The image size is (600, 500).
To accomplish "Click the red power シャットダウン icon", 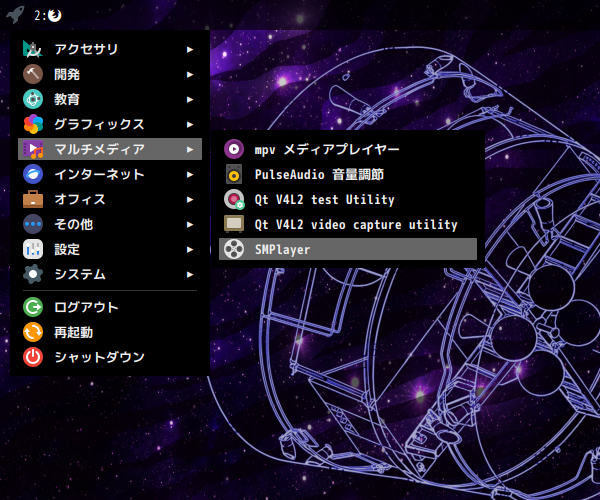I will [x=33, y=357].
